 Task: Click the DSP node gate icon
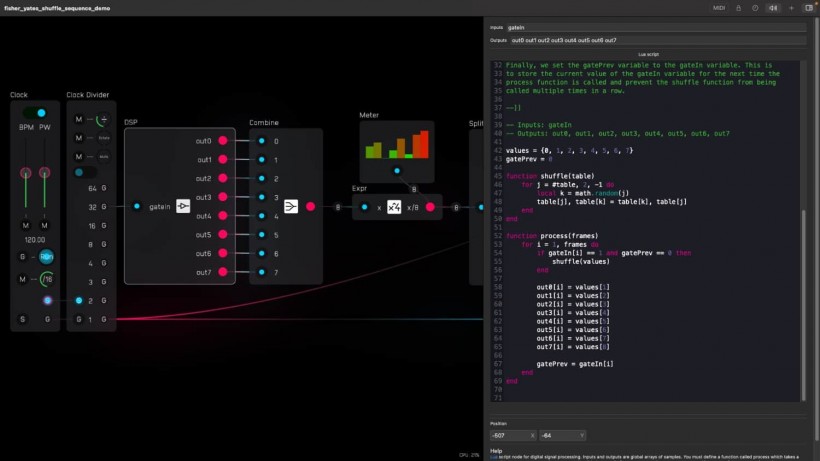point(183,207)
